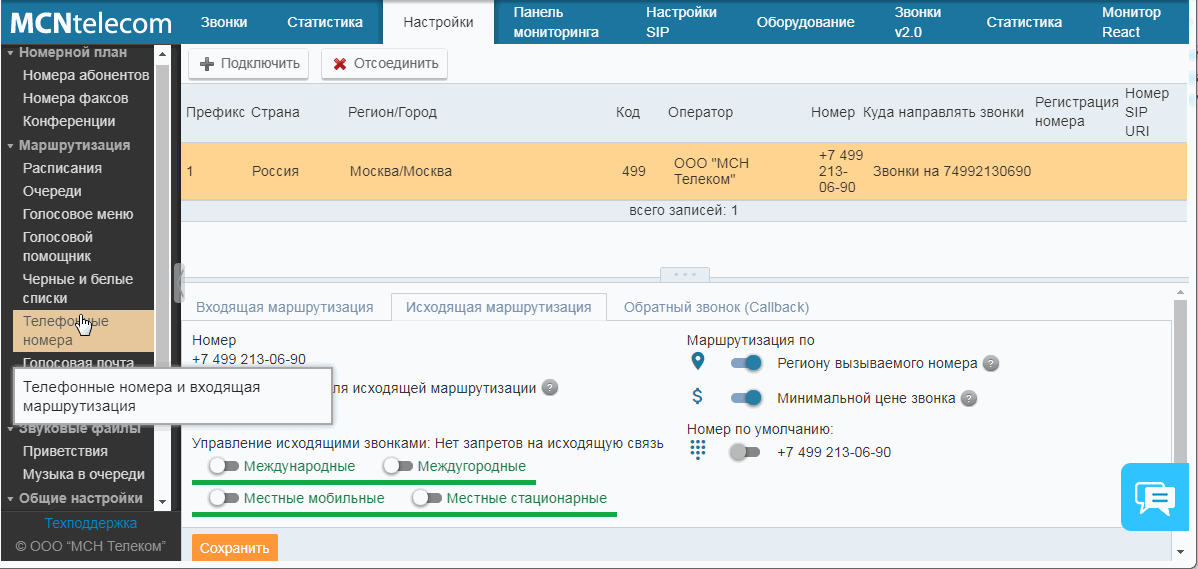
Task: Switch to Входящая маршрутизация tab
Action: (284, 307)
